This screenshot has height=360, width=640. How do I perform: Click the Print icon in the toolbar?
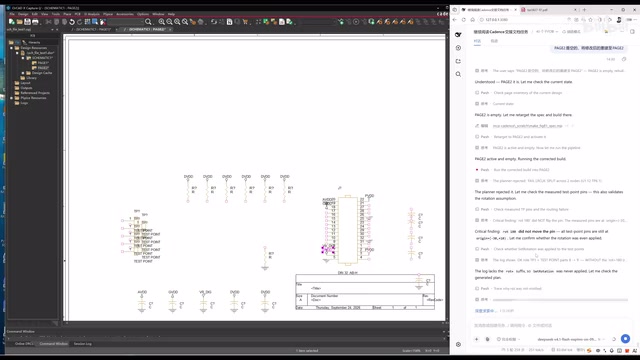(35, 22)
